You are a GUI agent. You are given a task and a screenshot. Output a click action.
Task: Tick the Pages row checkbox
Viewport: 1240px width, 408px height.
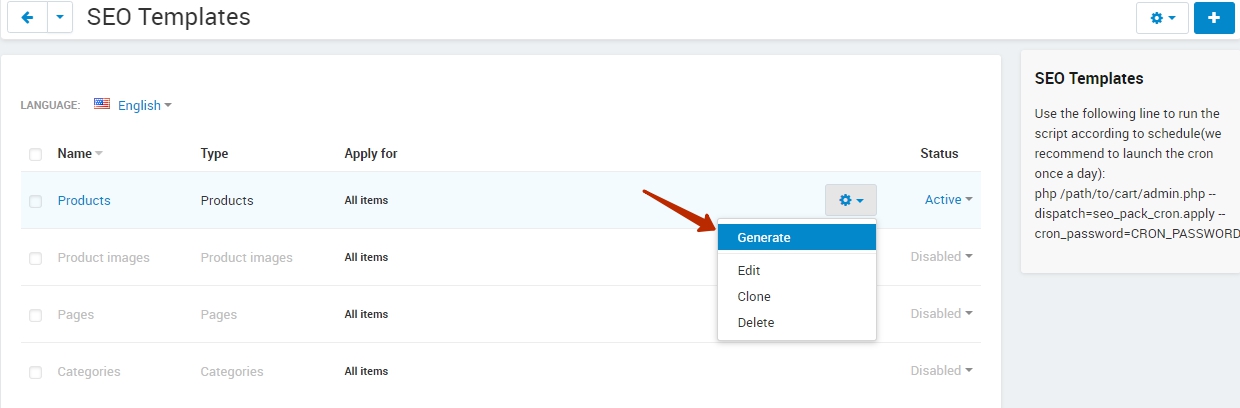click(x=36, y=315)
